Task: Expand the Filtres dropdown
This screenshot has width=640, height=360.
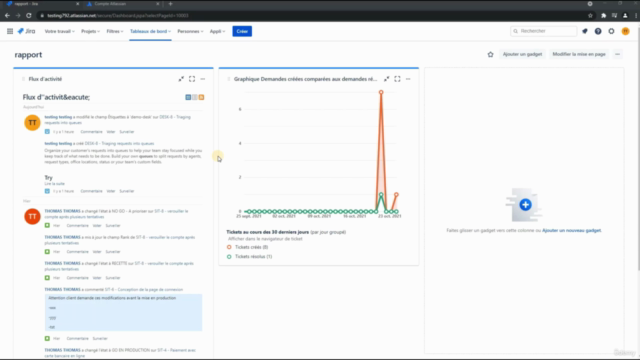Action: coord(115,31)
